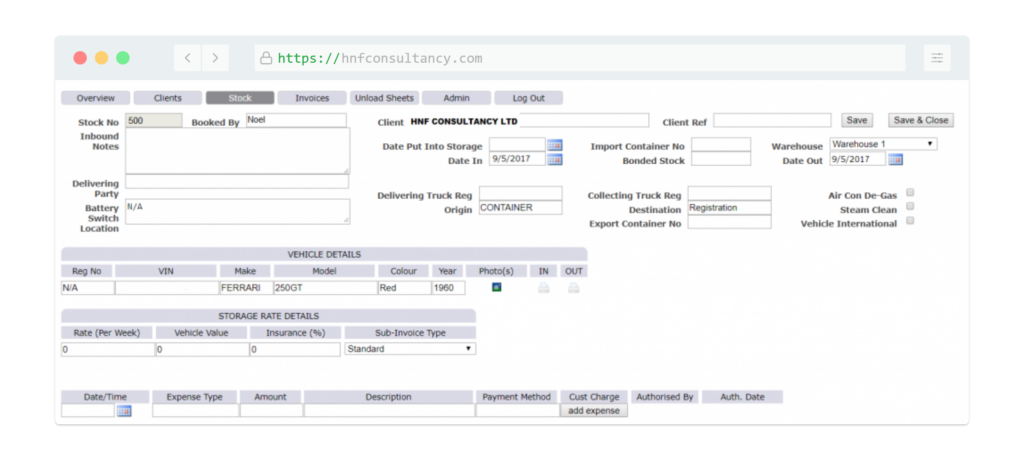Click the IN print icon

(544, 288)
